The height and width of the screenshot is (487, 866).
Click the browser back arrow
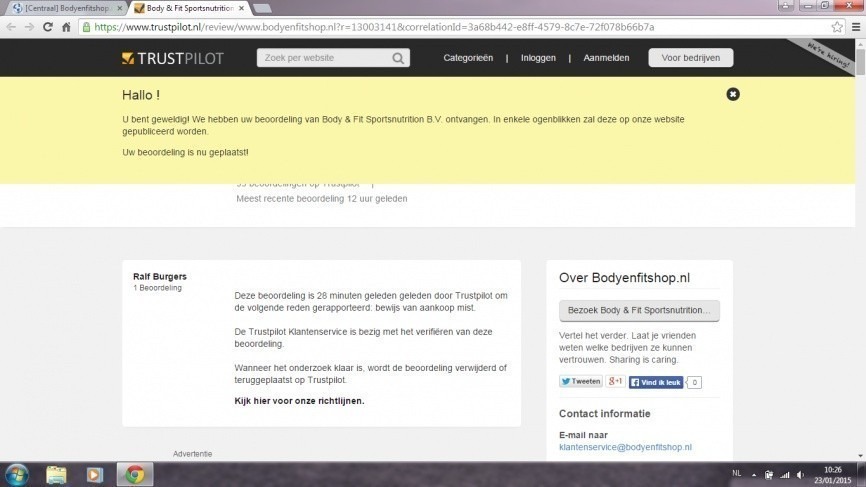(11, 27)
